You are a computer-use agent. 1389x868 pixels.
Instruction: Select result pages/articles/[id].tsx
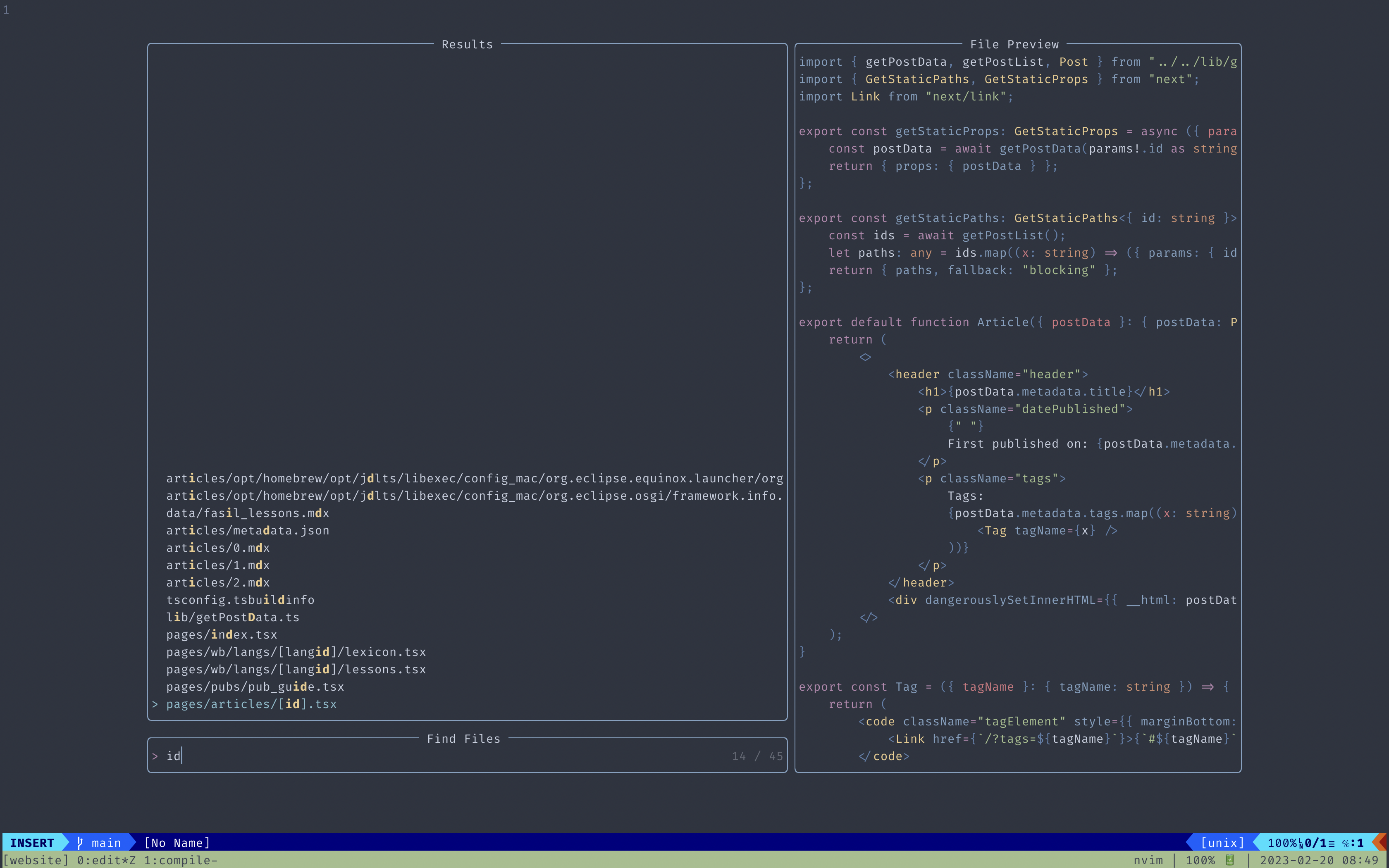click(251, 704)
